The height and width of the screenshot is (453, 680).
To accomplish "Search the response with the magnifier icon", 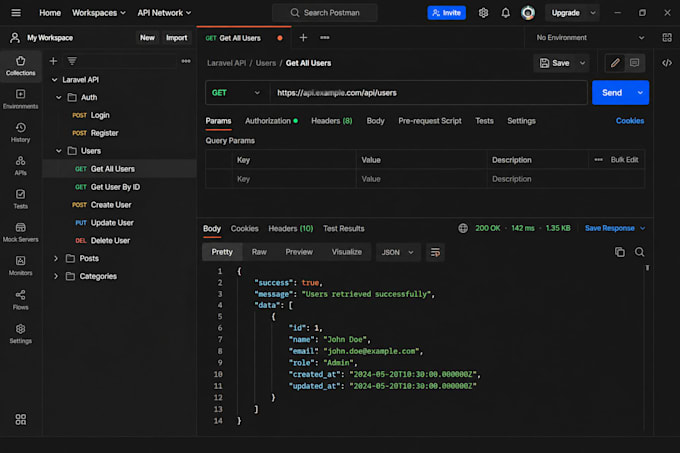I will point(639,252).
